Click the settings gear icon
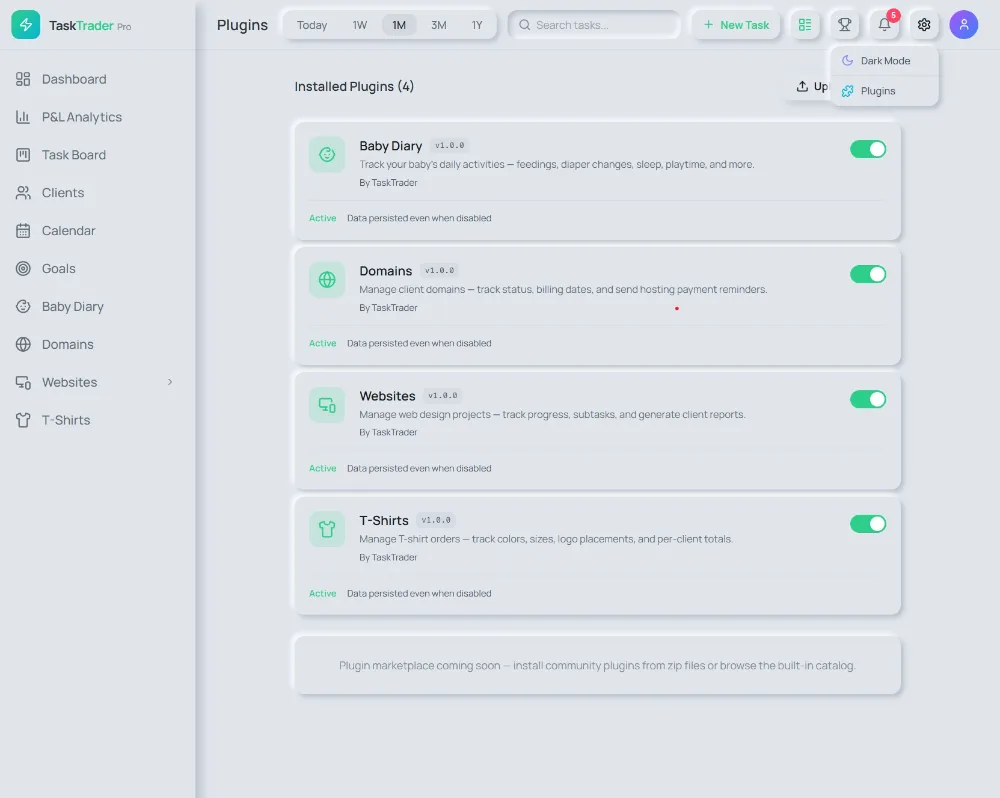The height and width of the screenshot is (798, 1000). pyautogui.click(x=924, y=25)
